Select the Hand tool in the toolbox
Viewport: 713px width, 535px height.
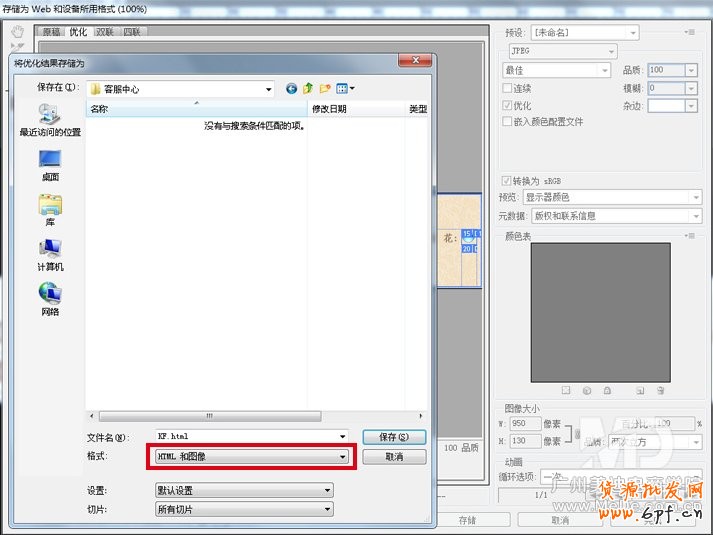click(x=17, y=30)
